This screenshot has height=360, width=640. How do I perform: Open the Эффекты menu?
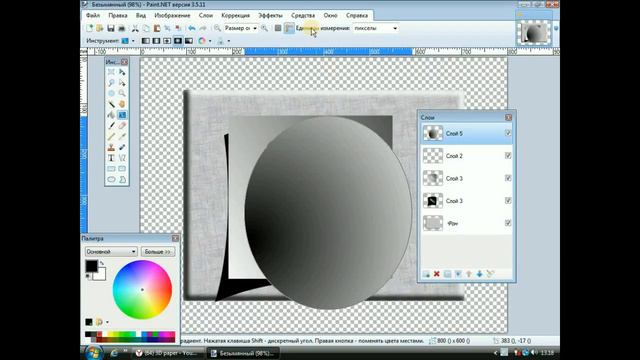tap(270, 15)
